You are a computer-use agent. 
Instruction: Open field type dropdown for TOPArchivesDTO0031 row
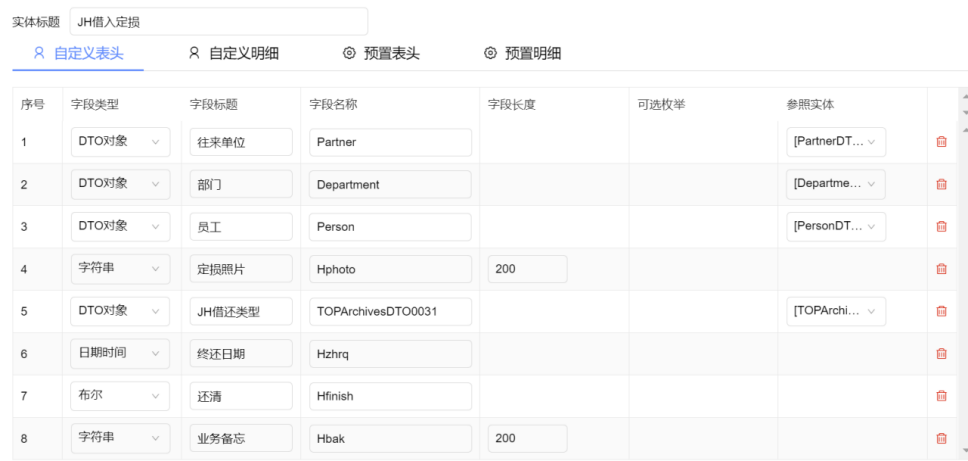(120, 311)
